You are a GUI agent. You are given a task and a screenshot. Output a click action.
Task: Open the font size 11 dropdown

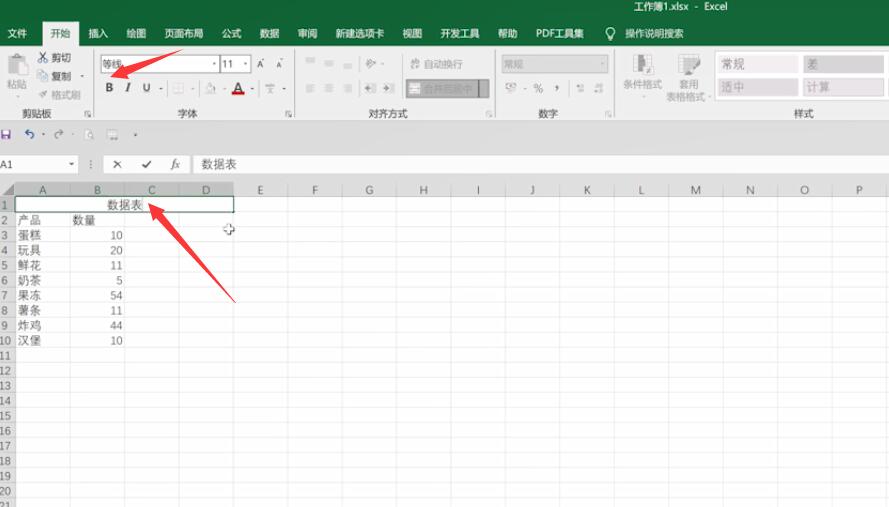coord(245,64)
